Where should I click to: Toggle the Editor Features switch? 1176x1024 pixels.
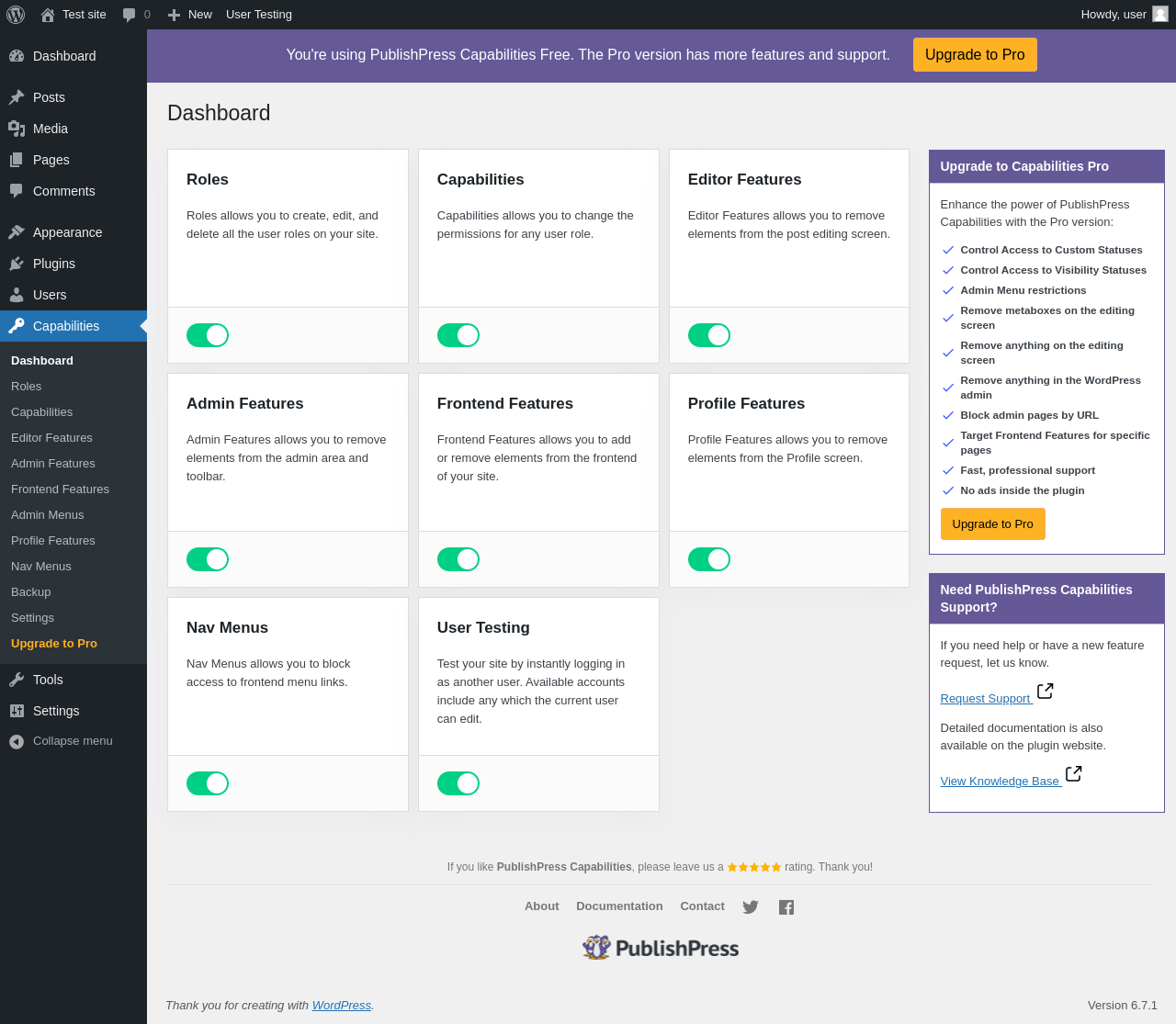(x=709, y=335)
